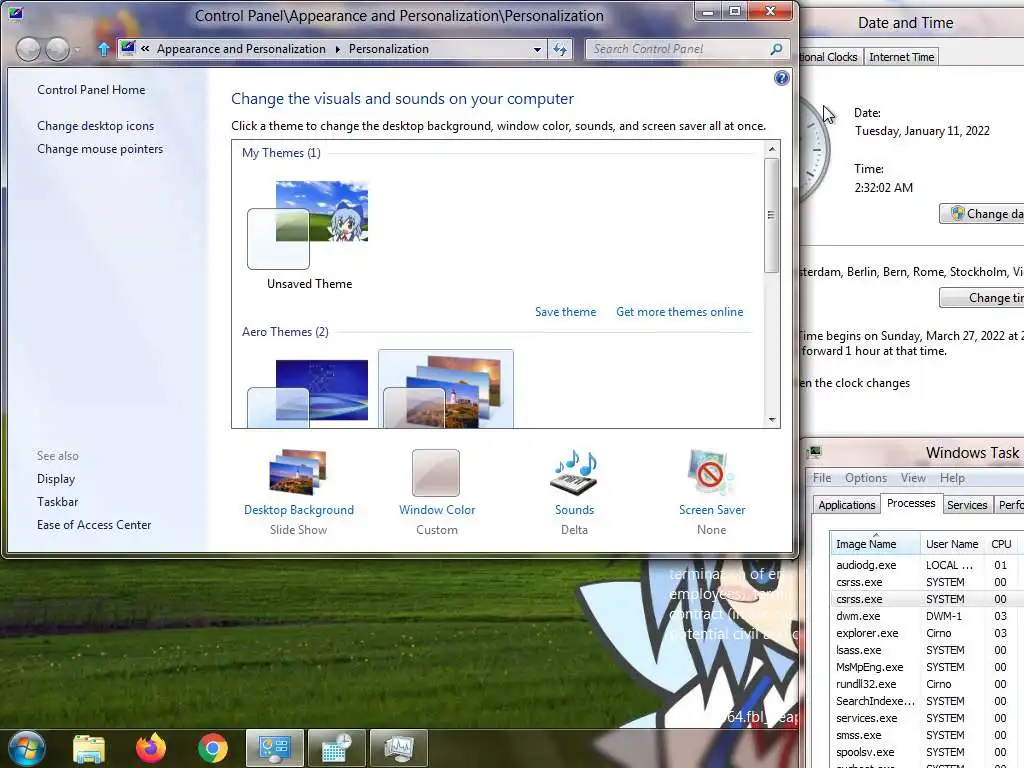Switch to Task Manager taskbar button
The image size is (1024, 768).
398,748
